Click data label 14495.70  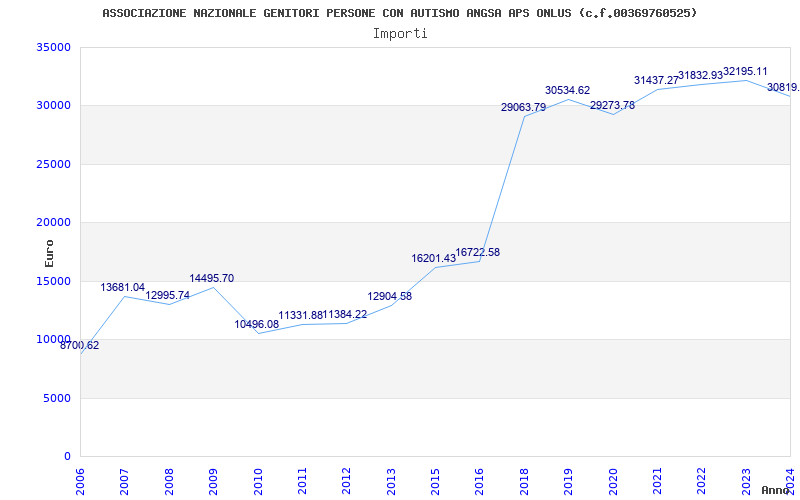212,279
